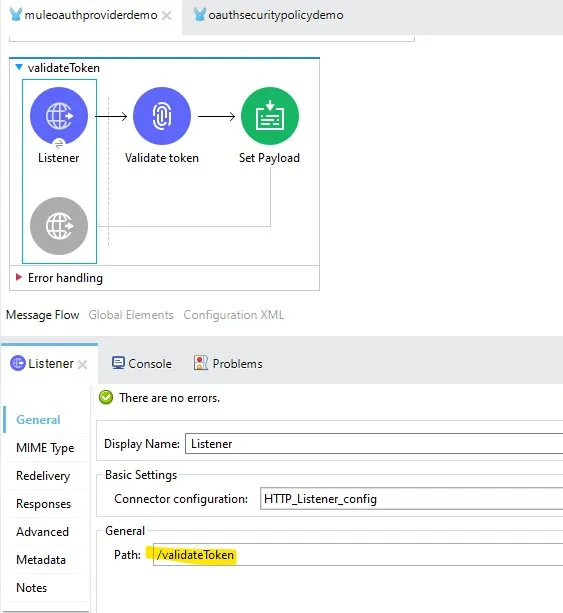Switch to Global Elements view
This screenshot has height=613, width=563.
[x=131, y=315]
